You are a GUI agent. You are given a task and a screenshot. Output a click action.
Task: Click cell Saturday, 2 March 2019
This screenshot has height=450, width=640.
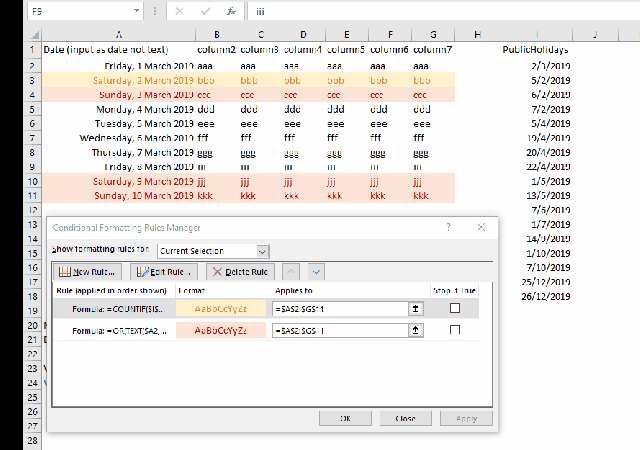pyautogui.click(x=119, y=80)
